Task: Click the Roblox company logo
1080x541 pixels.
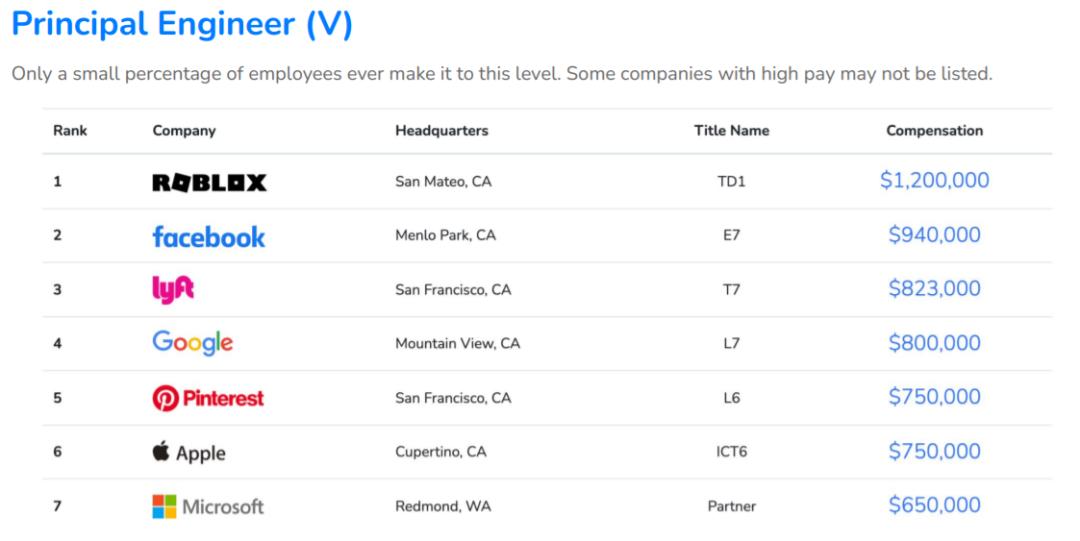Action: 209,182
